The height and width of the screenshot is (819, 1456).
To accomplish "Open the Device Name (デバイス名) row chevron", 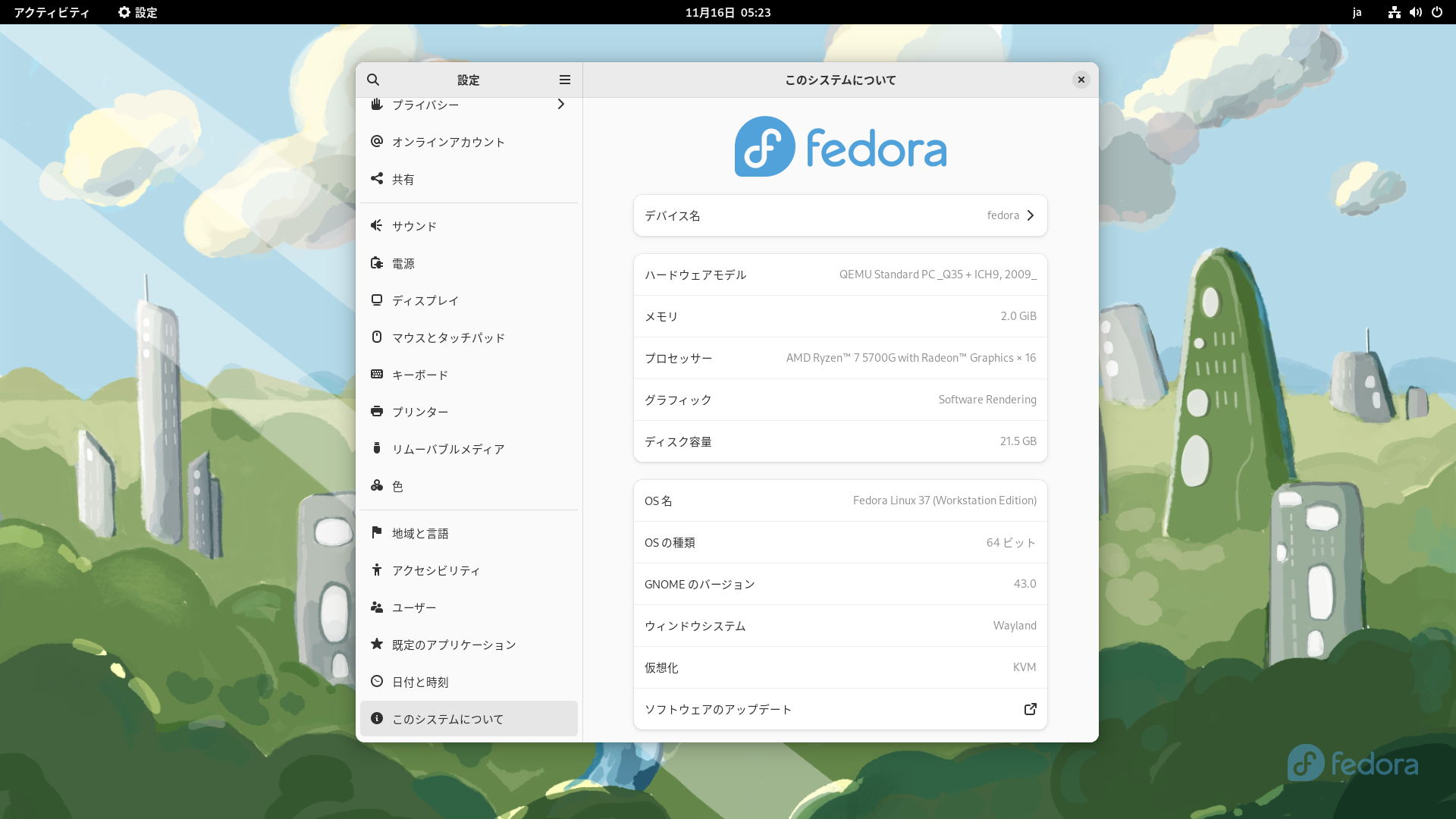I will (1031, 215).
